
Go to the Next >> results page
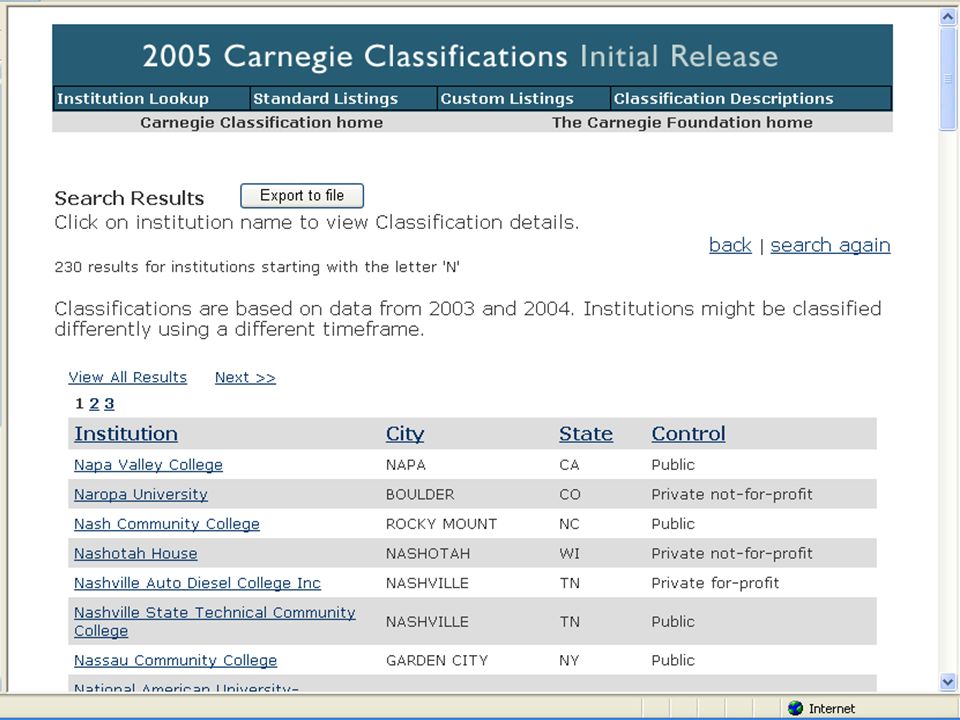click(x=245, y=377)
